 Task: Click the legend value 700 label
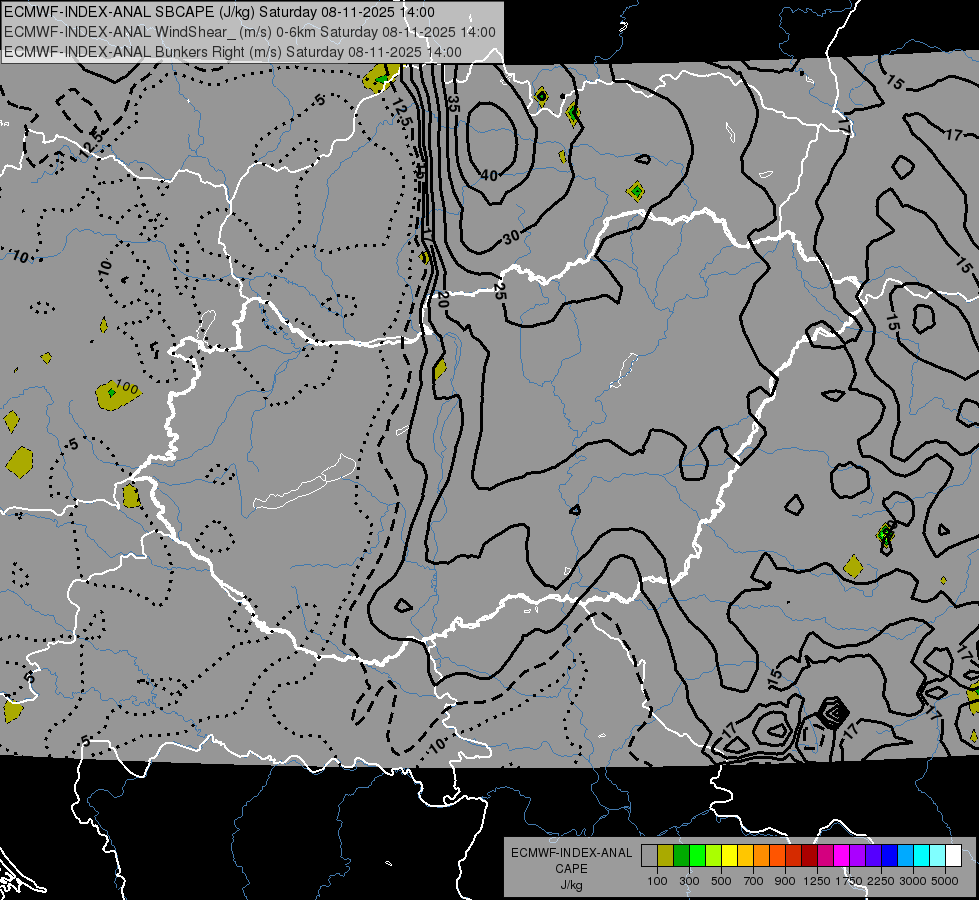point(754,881)
